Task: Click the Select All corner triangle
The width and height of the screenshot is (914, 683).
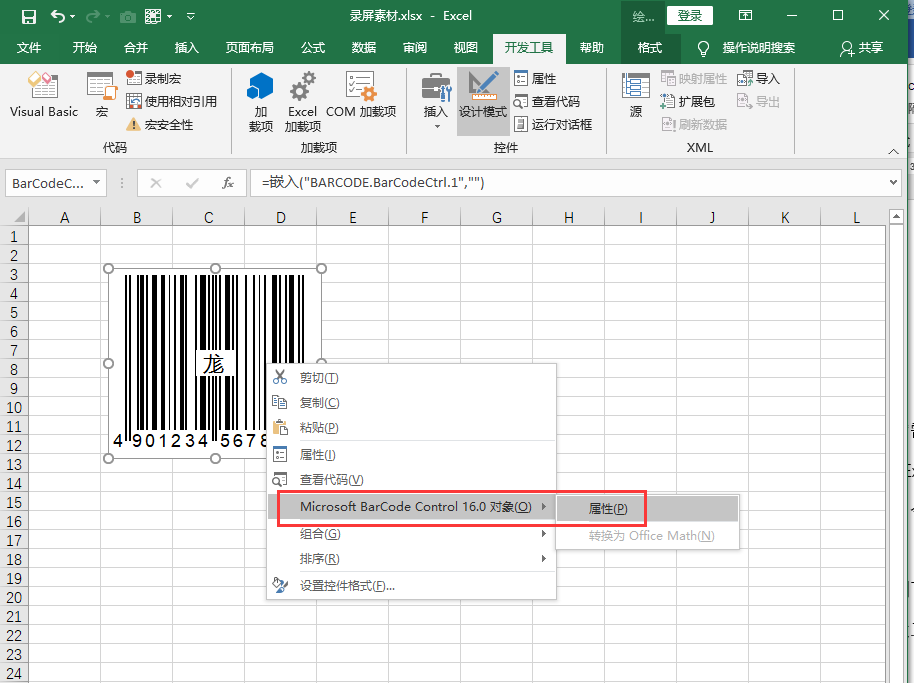Action: click(x=19, y=217)
